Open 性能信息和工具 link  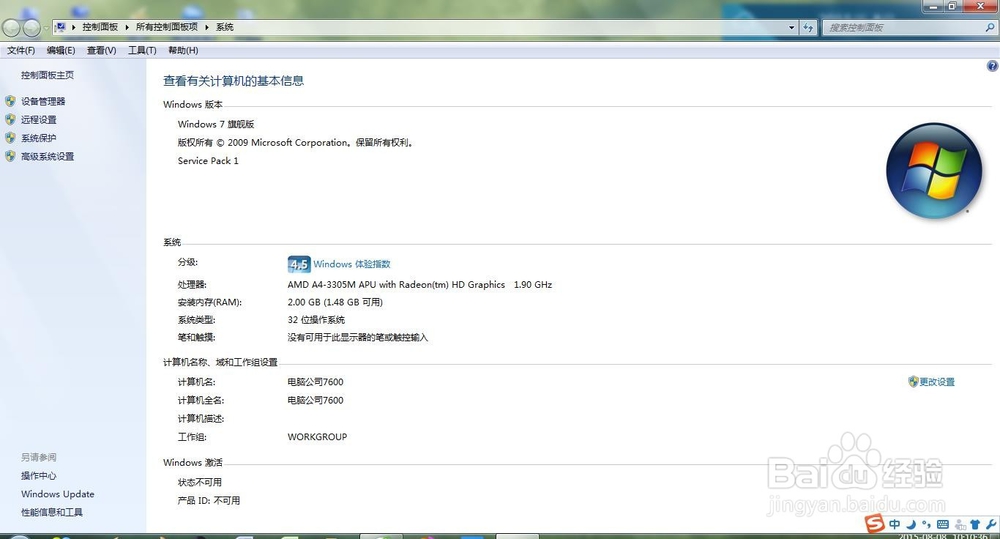click(x=52, y=512)
